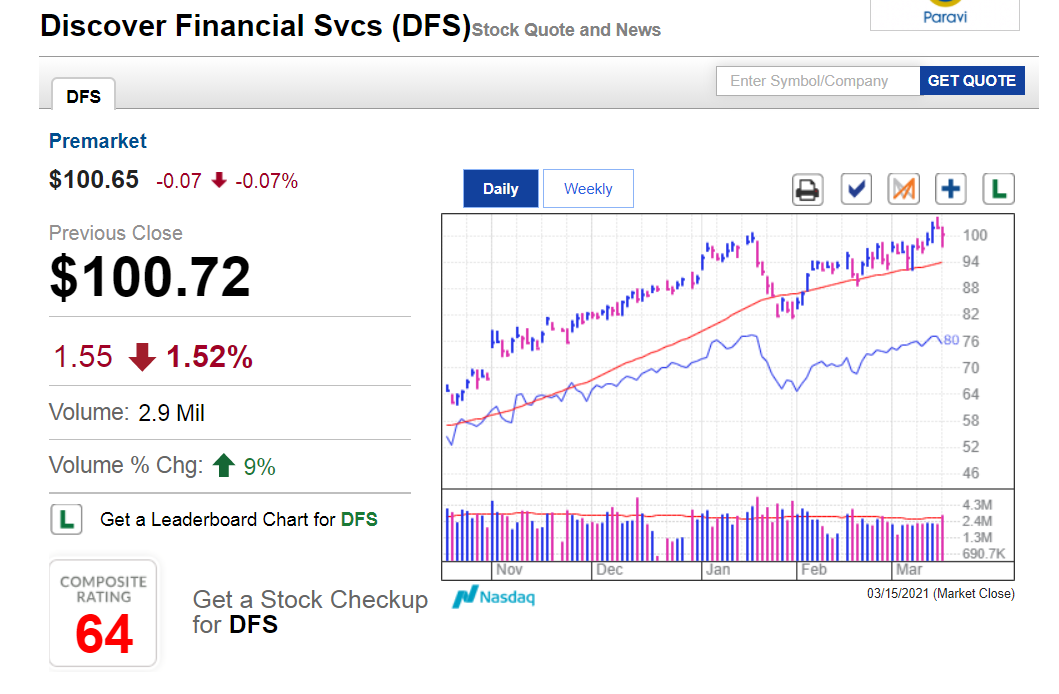Screen dimensions: 1059x694
Task: Focus the Enter Symbol/Company search field
Action: click(818, 80)
